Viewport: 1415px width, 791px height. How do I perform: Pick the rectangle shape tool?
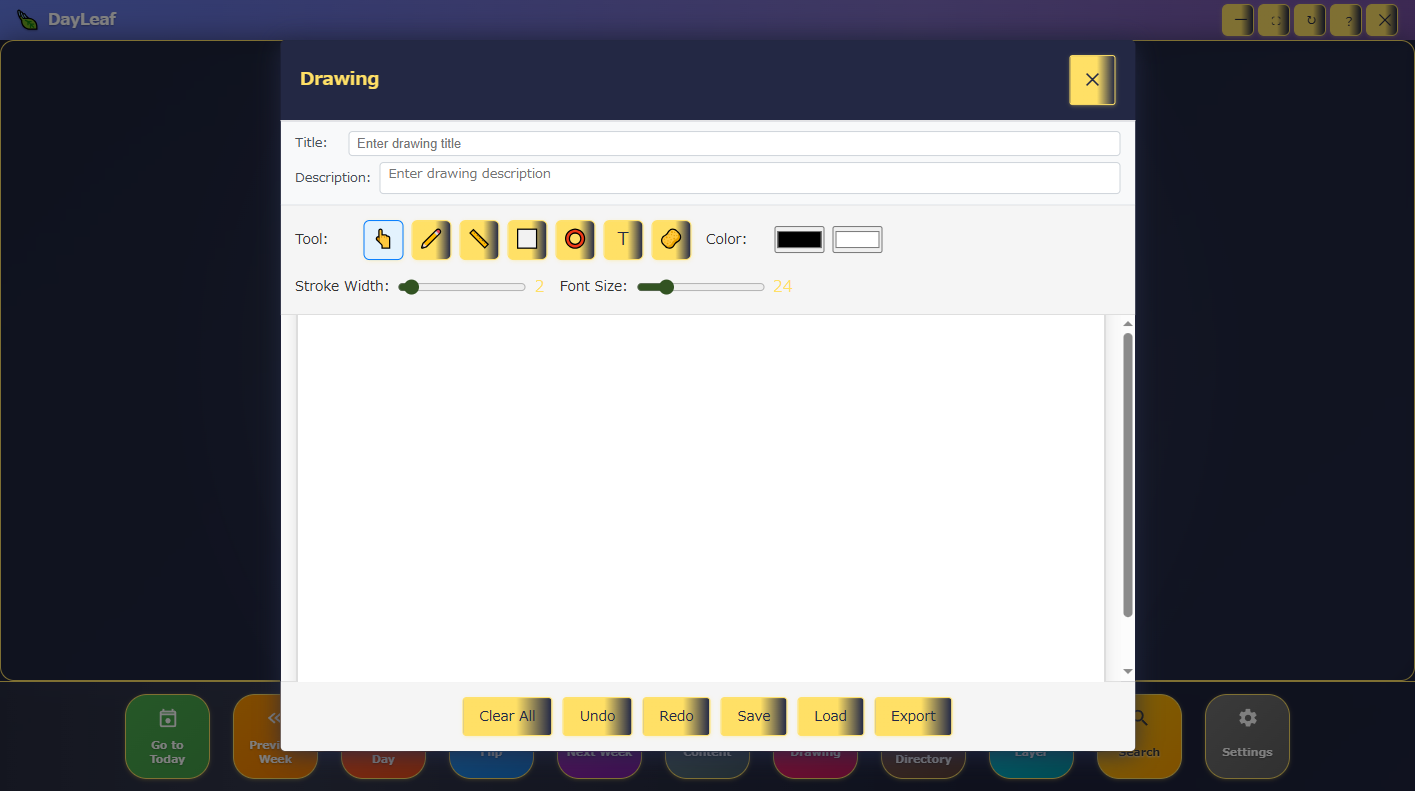coord(527,240)
